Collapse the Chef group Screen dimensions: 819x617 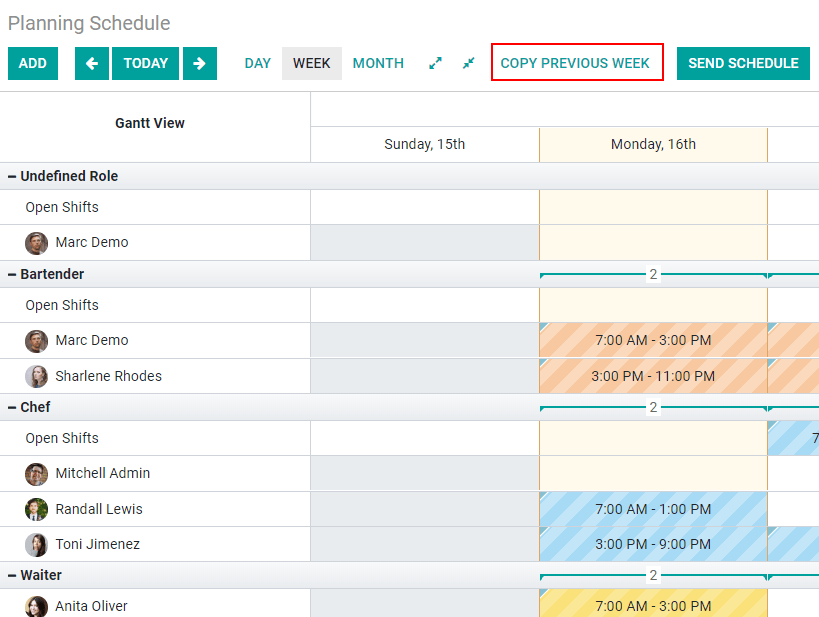pyautogui.click(x=12, y=407)
